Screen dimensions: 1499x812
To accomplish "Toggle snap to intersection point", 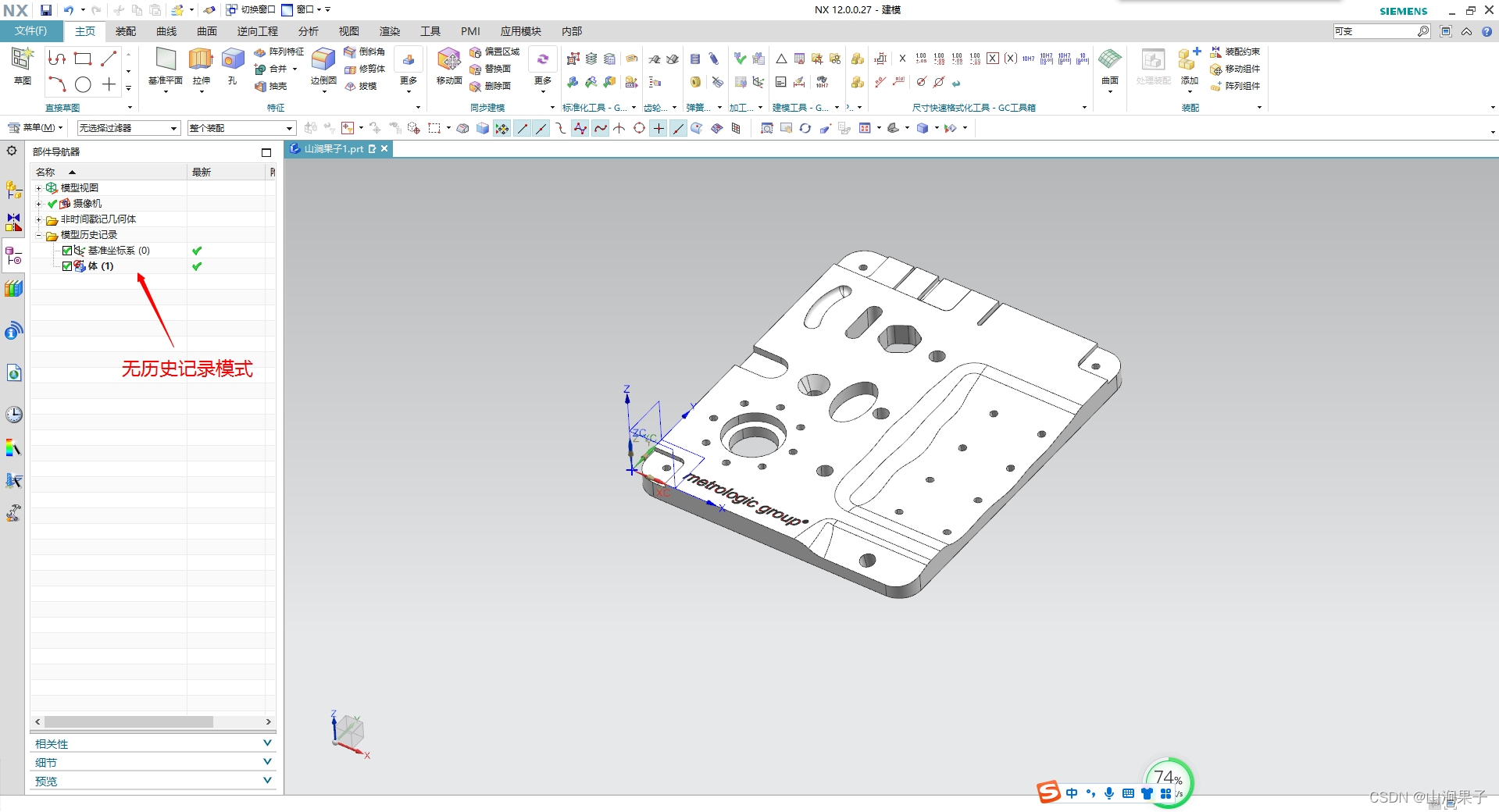I will 619,128.
